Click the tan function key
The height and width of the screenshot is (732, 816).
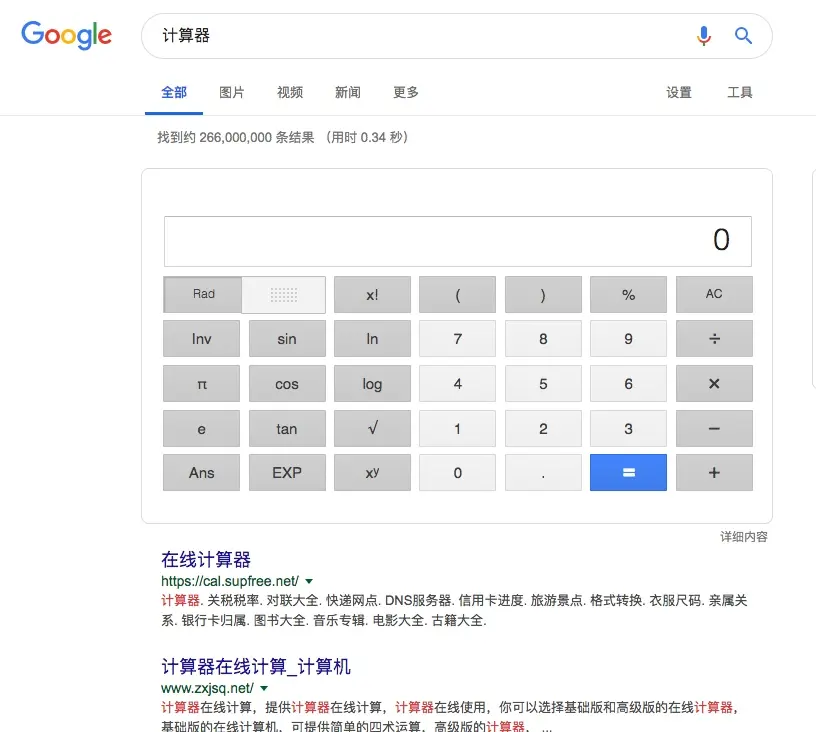(x=287, y=428)
